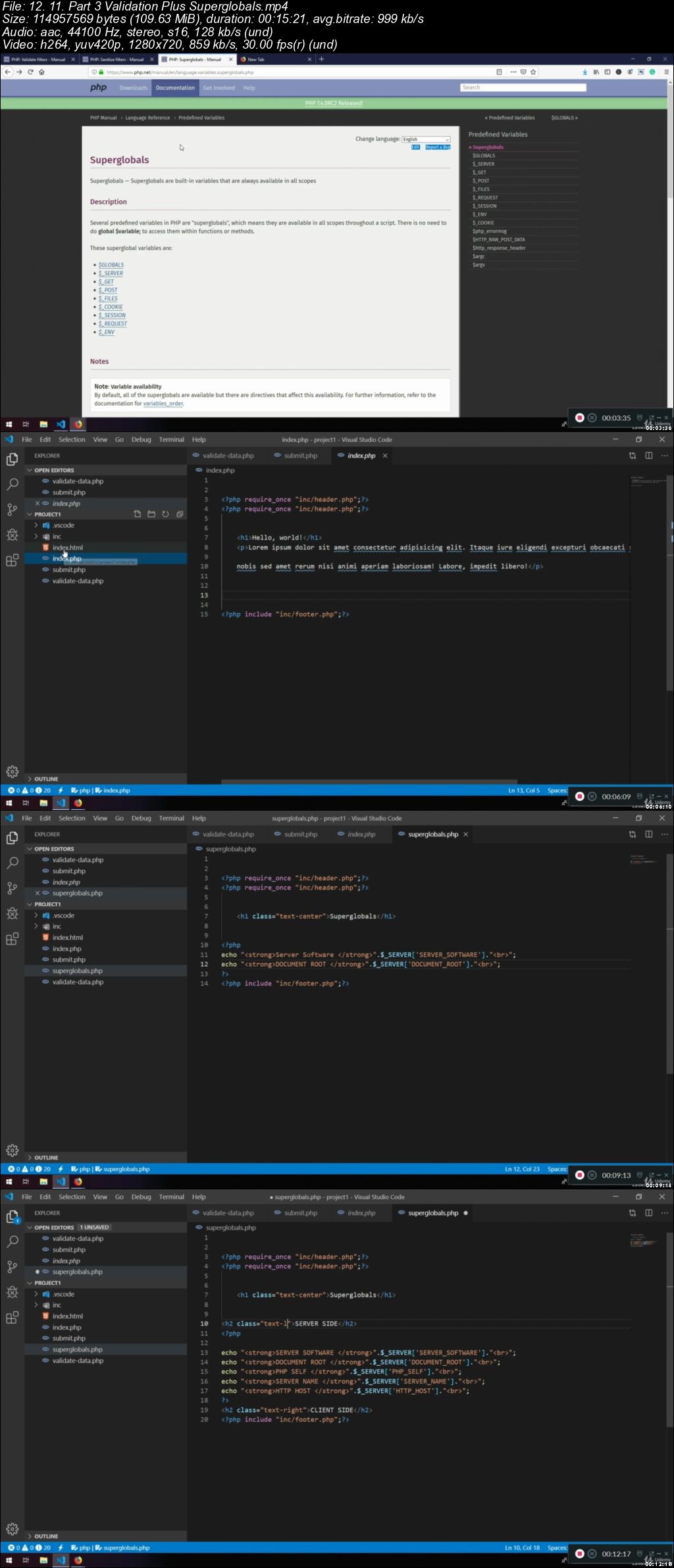Screen dimensions: 674x1568
Task: Open Extensions view in the index.php VS Code window
Action: pos(12,560)
